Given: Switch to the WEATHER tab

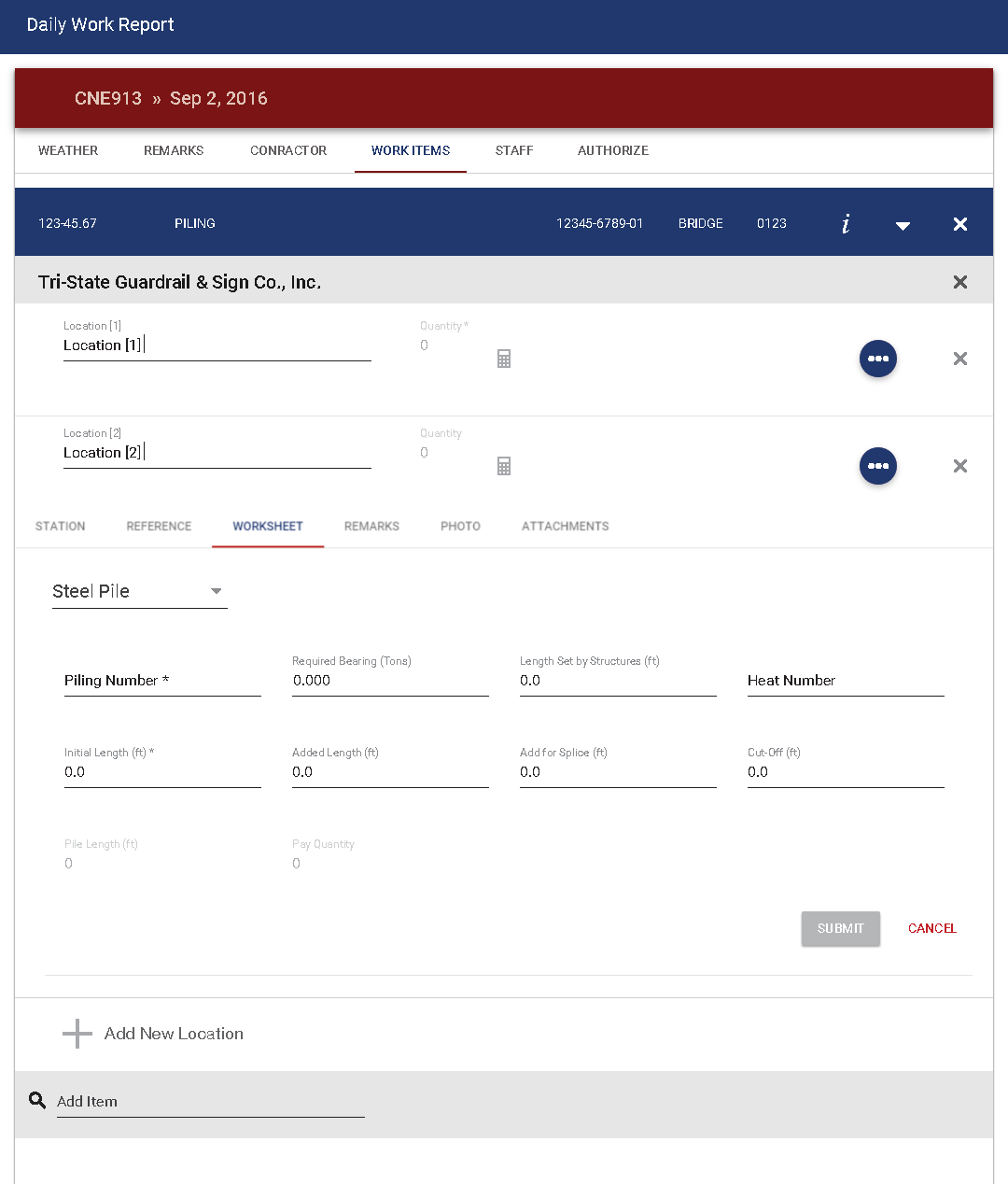Looking at the screenshot, I should [x=68, y=150].
